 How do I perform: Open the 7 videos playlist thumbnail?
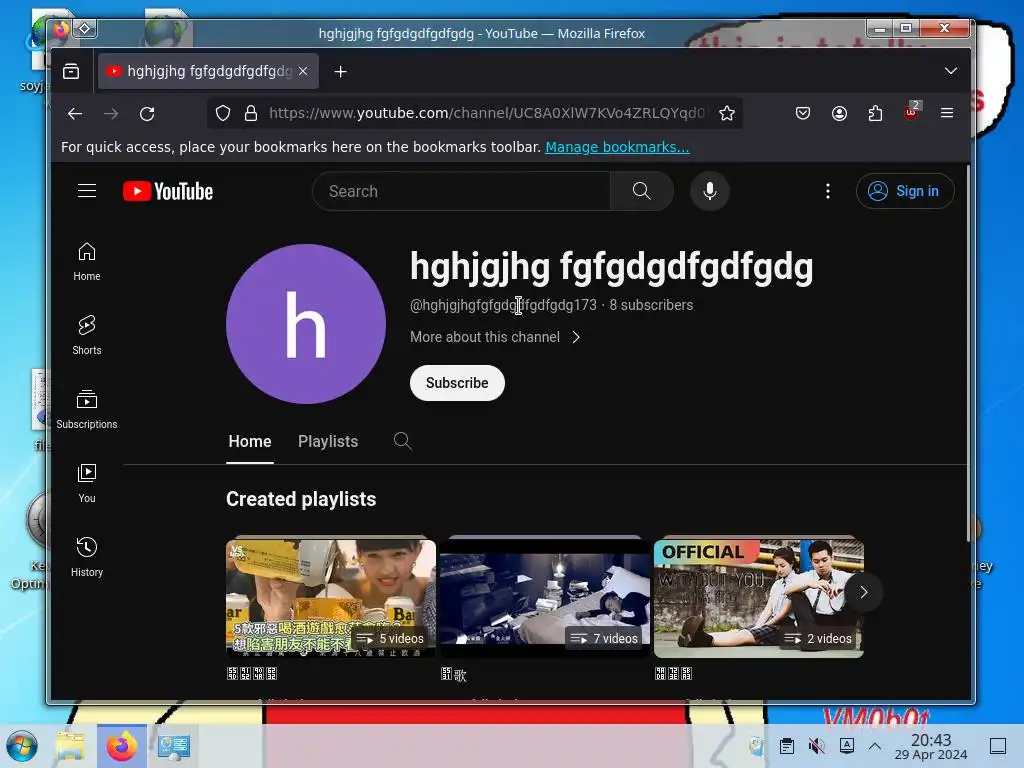tap(545, 596)
